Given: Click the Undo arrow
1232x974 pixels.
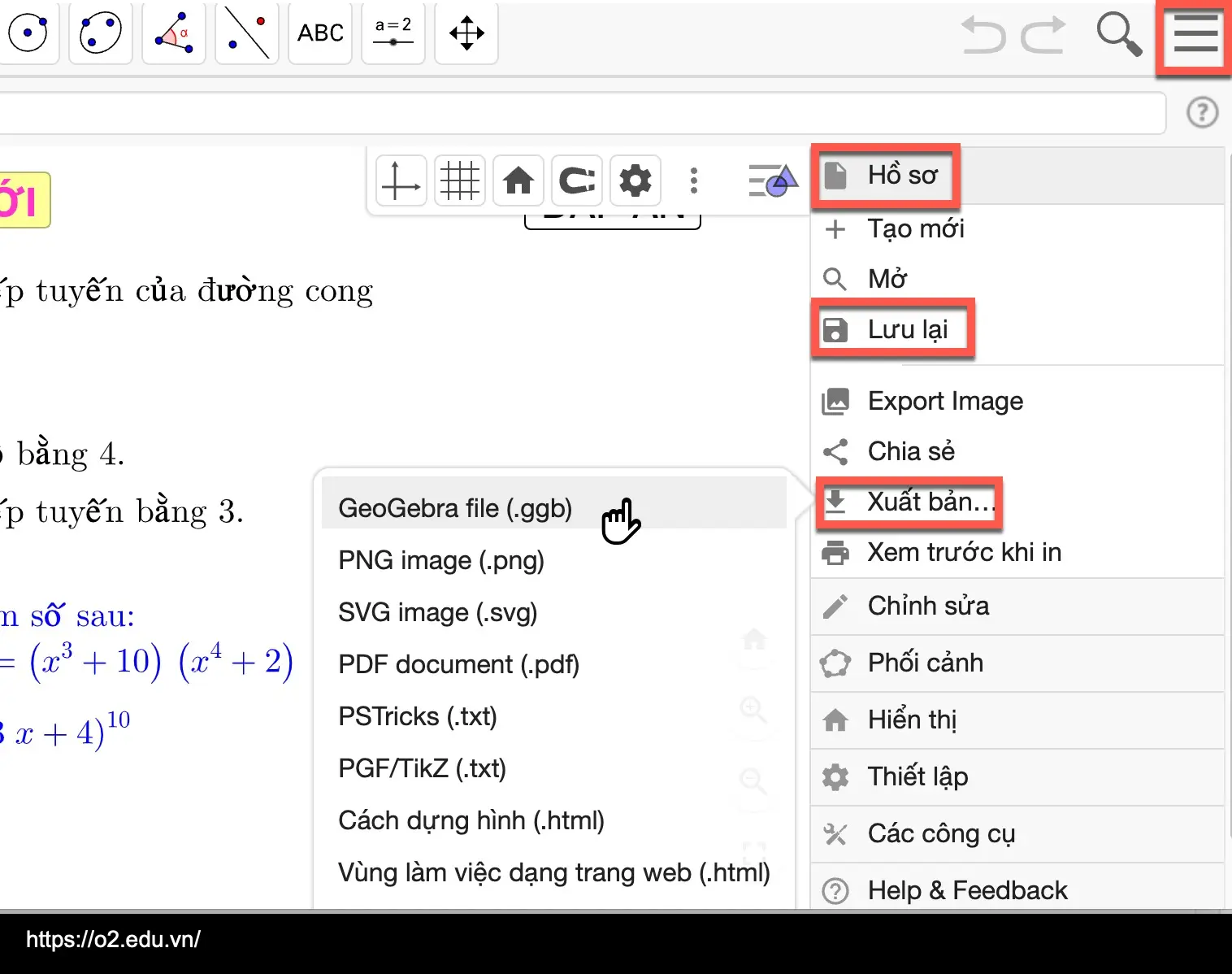Looking at the screenshot, I should [x=984, y=35].
